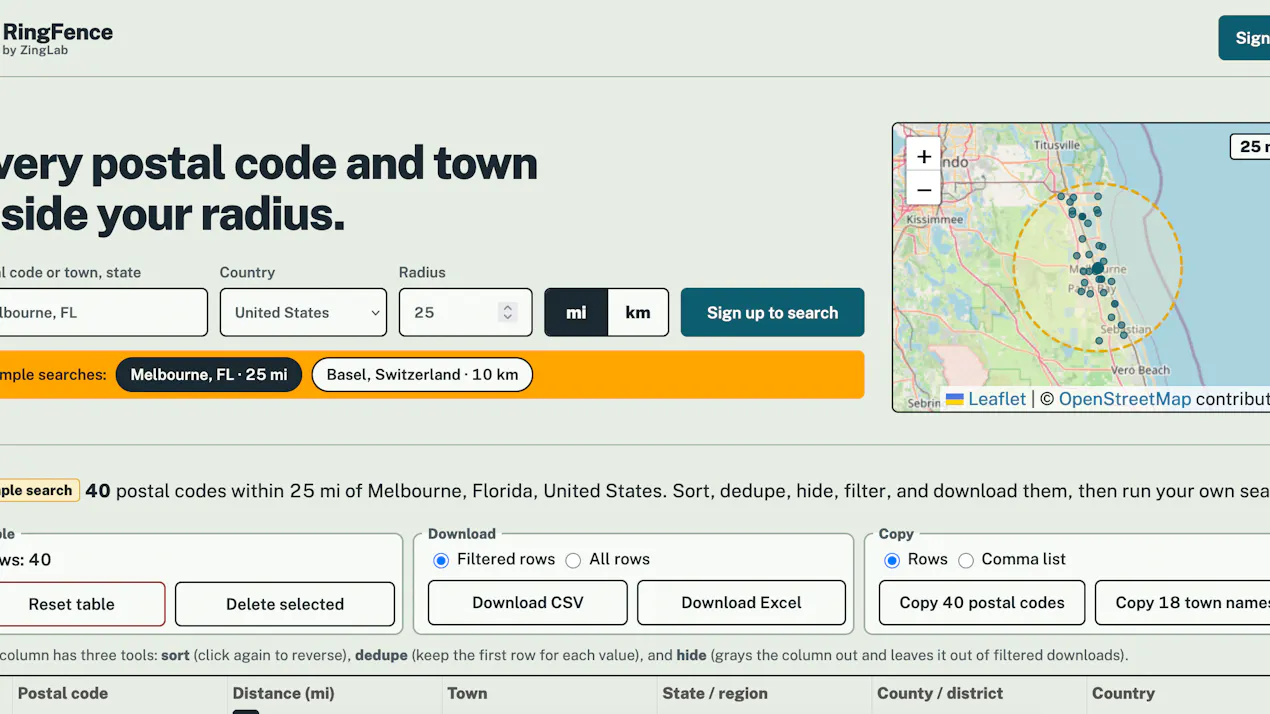Click Download Excel
This screenshot has width=1270, height=714.
[741, 603]
